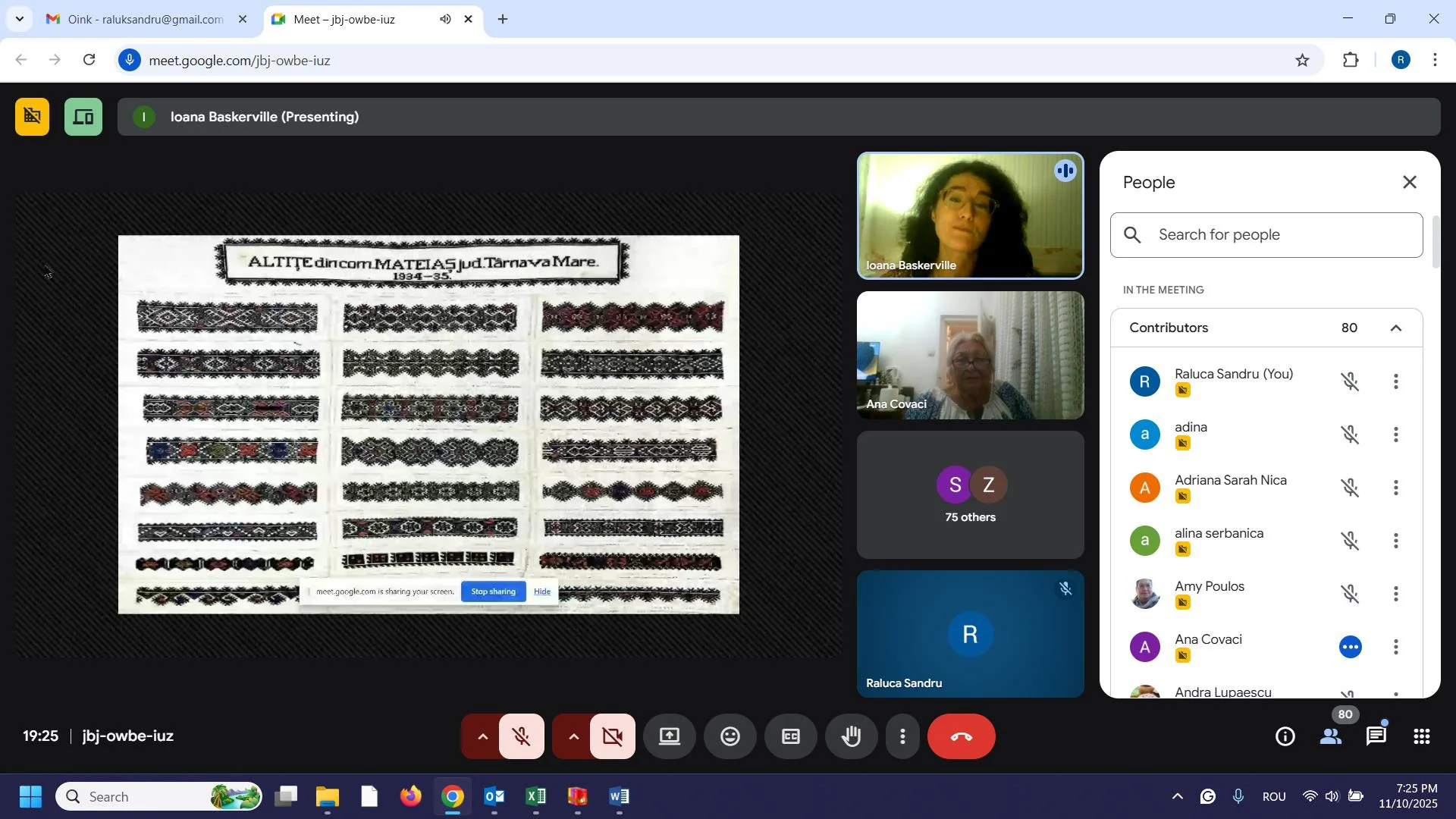Toggle the microphone mute button
This screenshot has width=1456, height=819.
522,737
